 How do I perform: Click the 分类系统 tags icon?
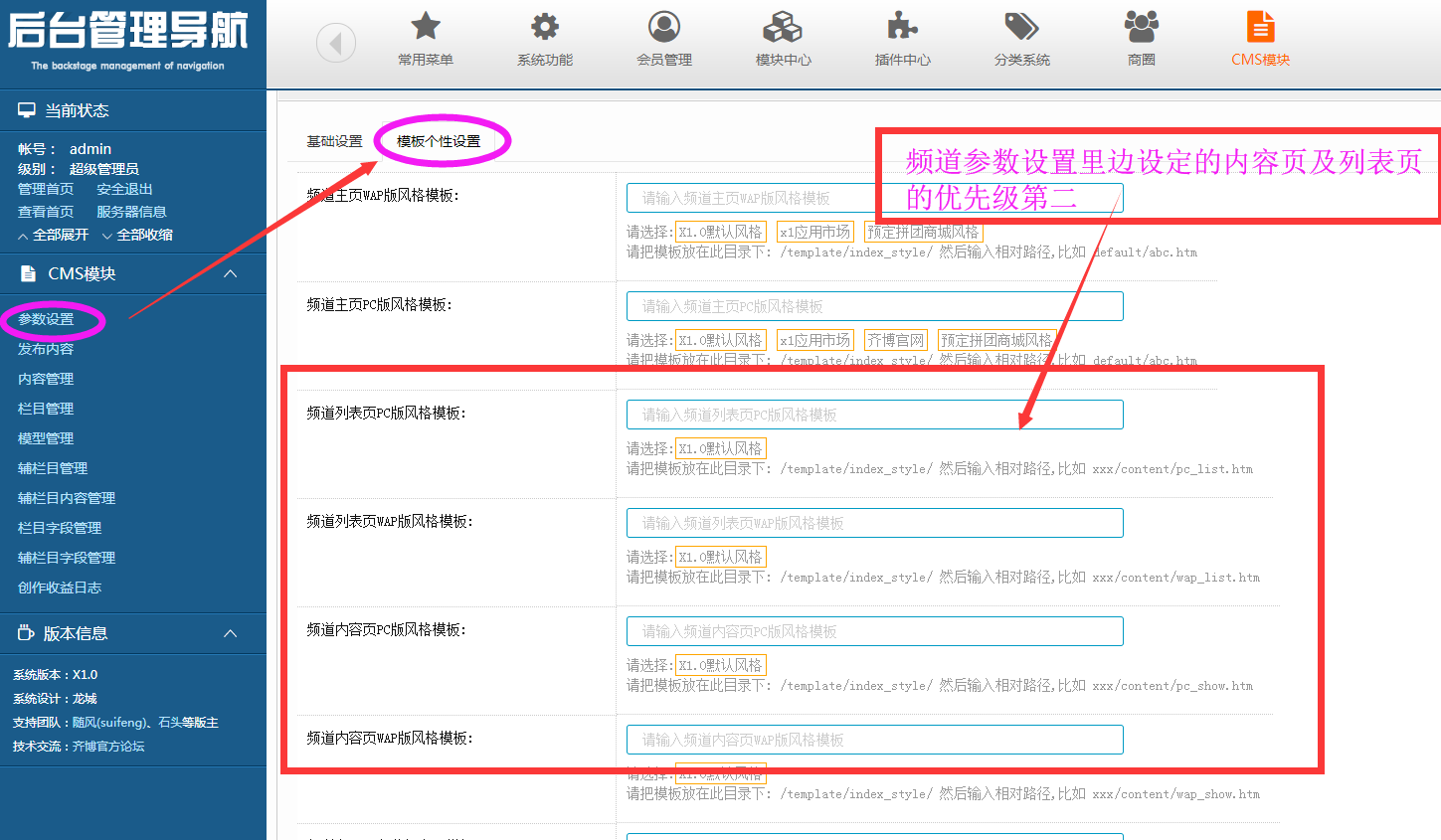(1021, 27)
